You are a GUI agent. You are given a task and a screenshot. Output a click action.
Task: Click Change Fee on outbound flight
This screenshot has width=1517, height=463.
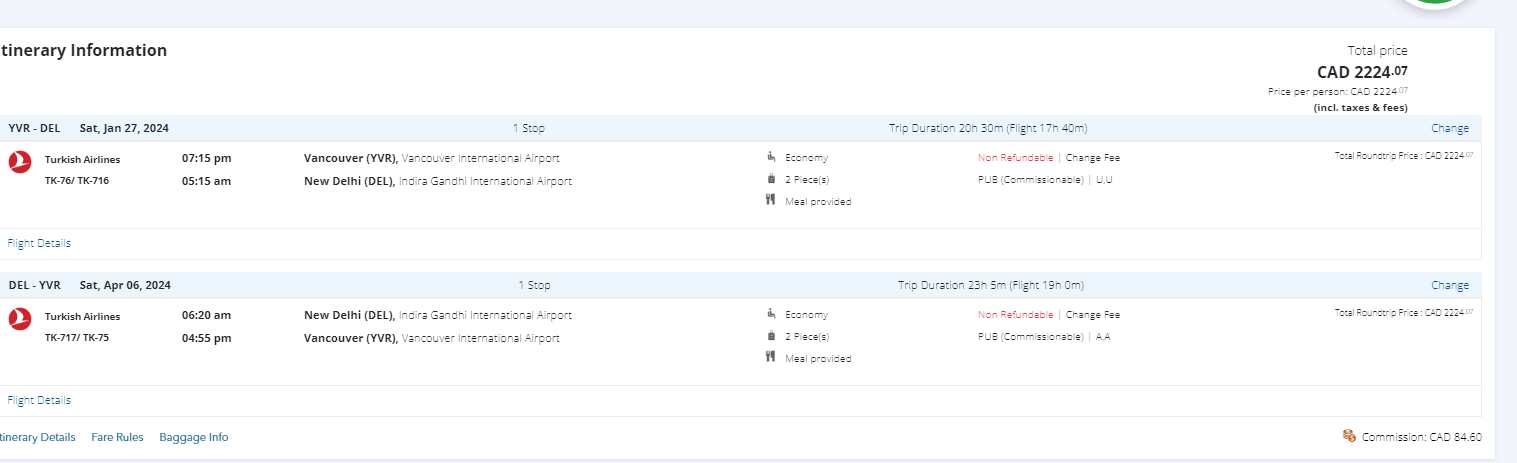pyautogui.click(x=1092, y=158)
